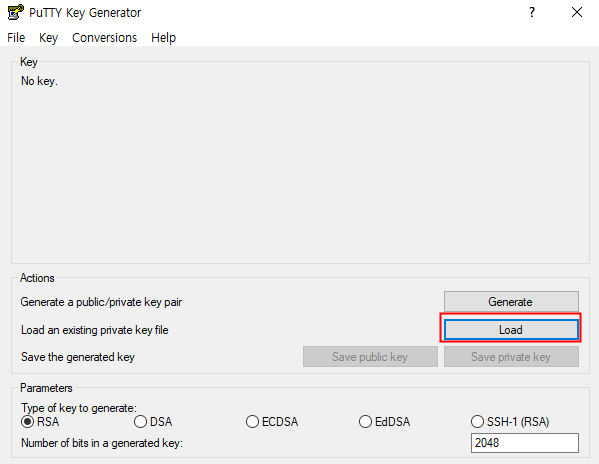The height and width of the screenshot is (464, 599).
Task: Select the SSH-1 (RSA) key type
Action: (510, 422)
